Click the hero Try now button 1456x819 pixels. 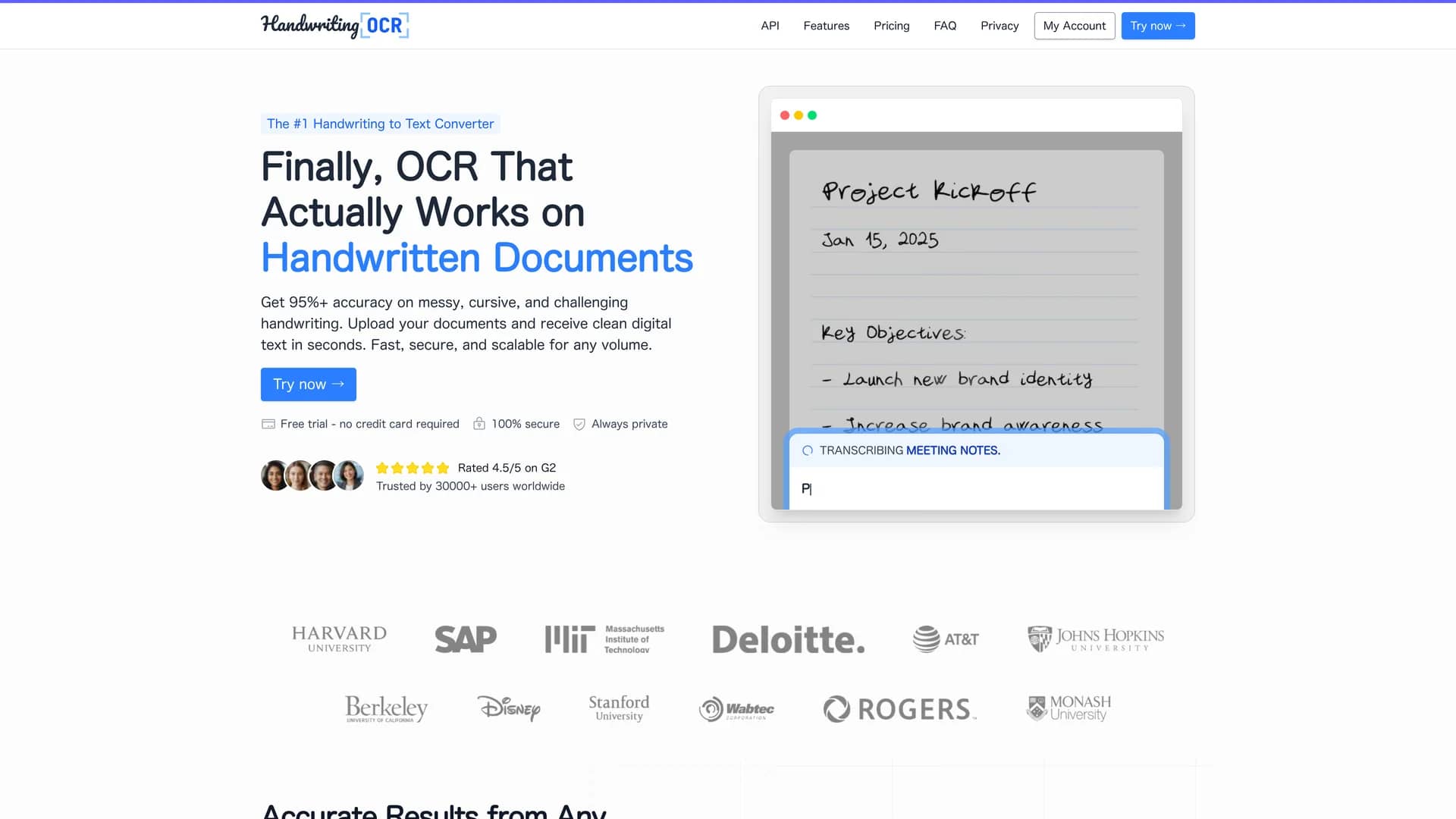(309, 384)
